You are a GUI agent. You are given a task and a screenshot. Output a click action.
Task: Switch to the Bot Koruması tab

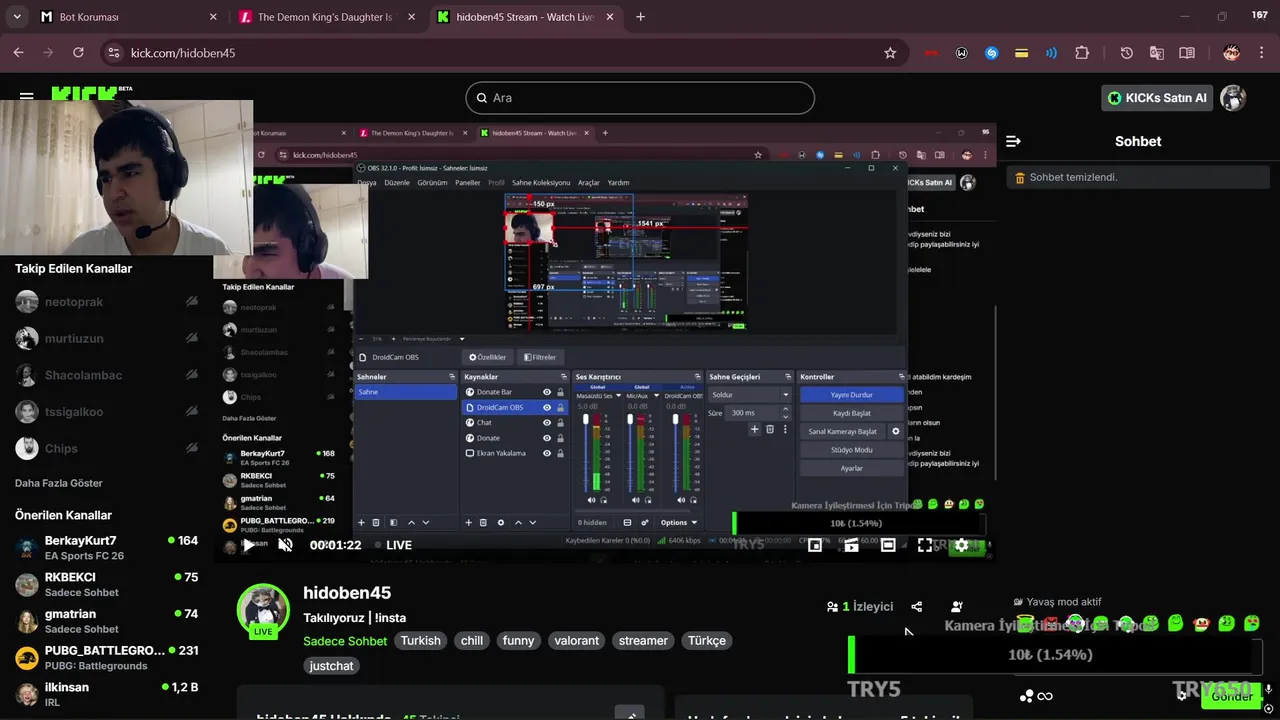click(128, 17)
